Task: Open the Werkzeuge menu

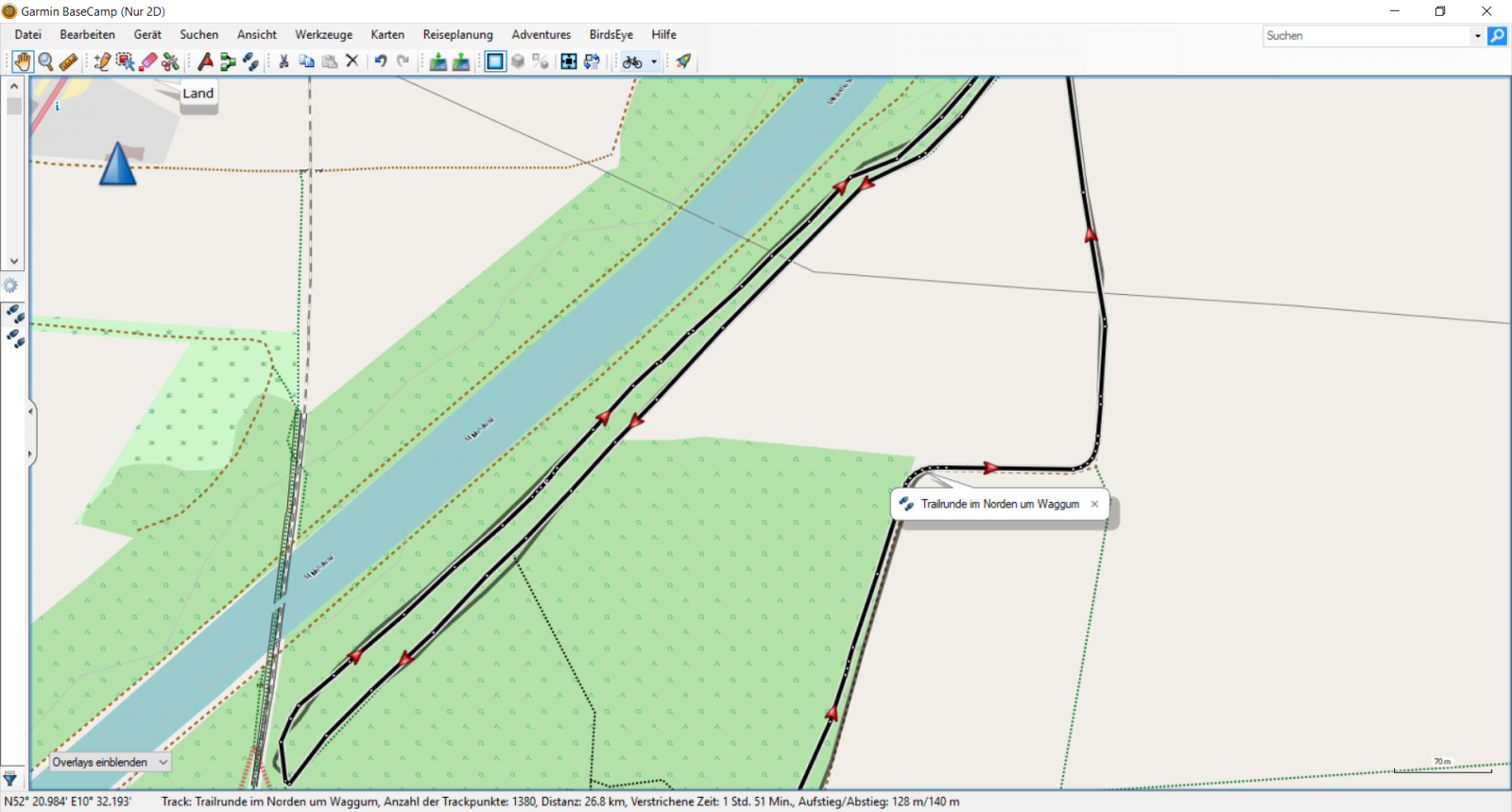Action: coord(324,35)
